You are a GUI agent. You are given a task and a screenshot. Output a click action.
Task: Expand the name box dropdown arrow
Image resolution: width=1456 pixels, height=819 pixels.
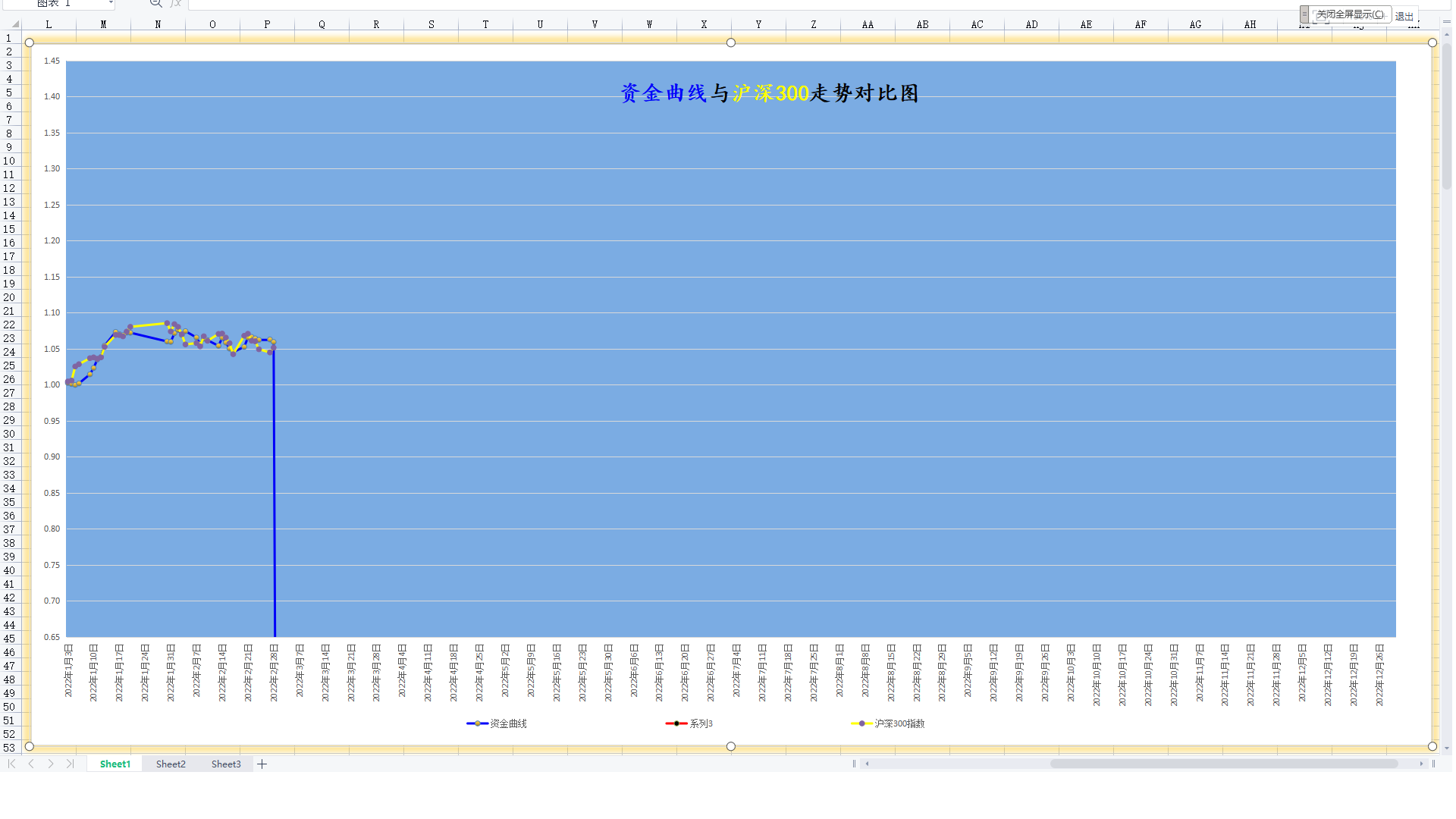[x=111, y=3]
